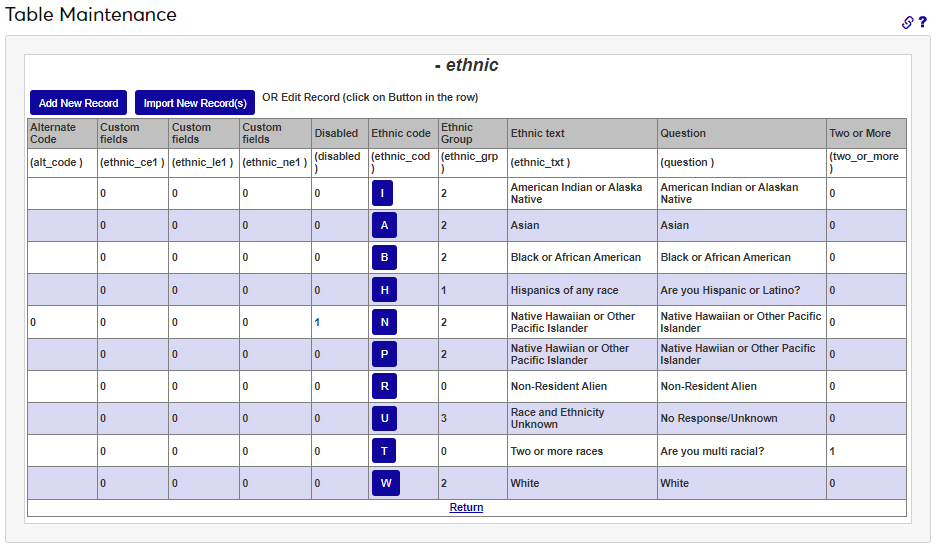Image resolution: width=936 pixels, height=551 pixels.
Task: Click Add New Record button
Action: (78, 103)
